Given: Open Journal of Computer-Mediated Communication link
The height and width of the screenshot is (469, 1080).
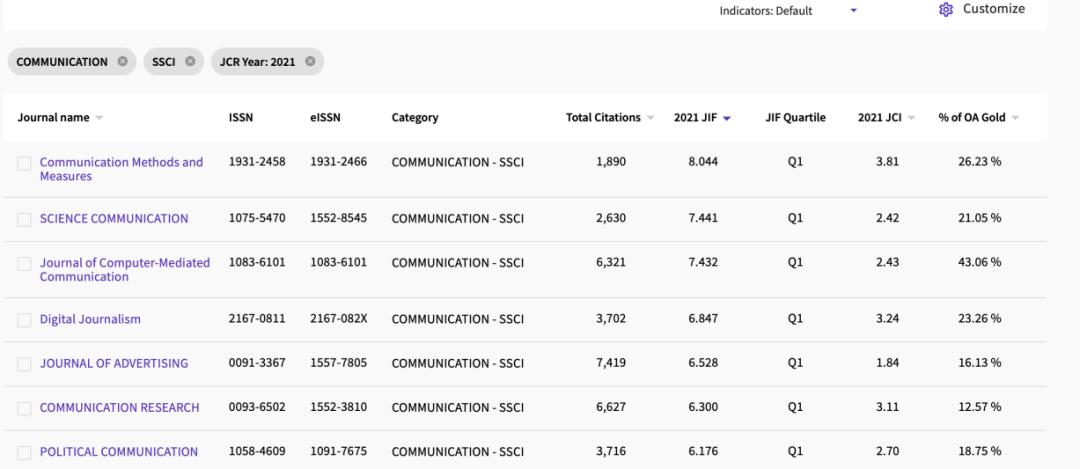Looking at the screenshot, I should tap(124, 270).
